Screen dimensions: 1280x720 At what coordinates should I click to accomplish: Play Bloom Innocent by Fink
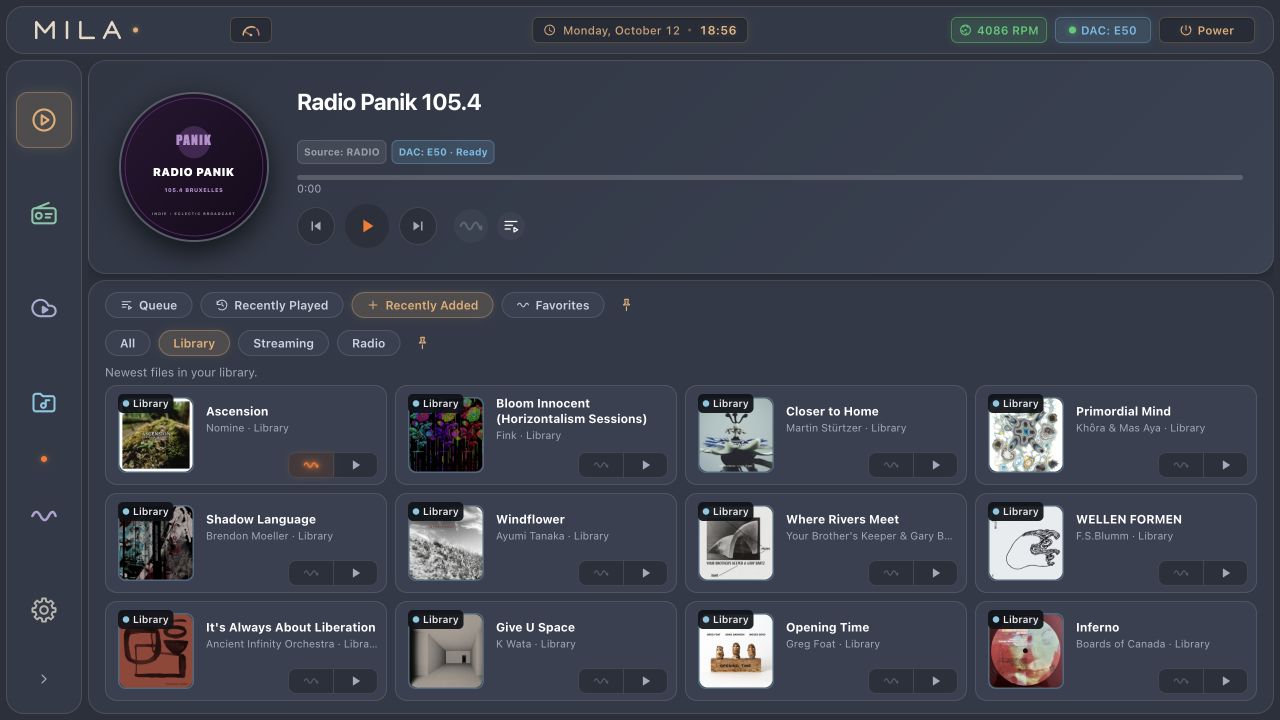(x=646, y=465)
